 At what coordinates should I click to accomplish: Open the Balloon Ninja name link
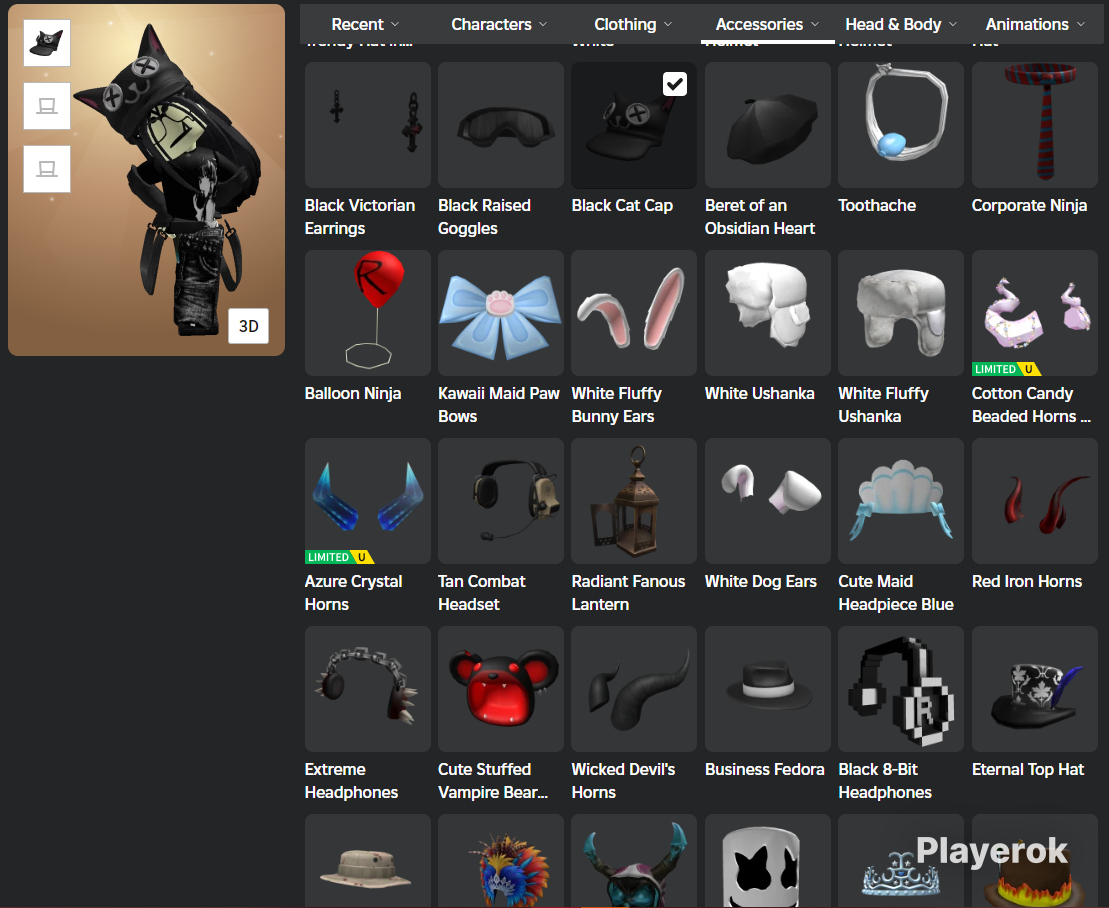pyautogui.click(x=353, y=394)
